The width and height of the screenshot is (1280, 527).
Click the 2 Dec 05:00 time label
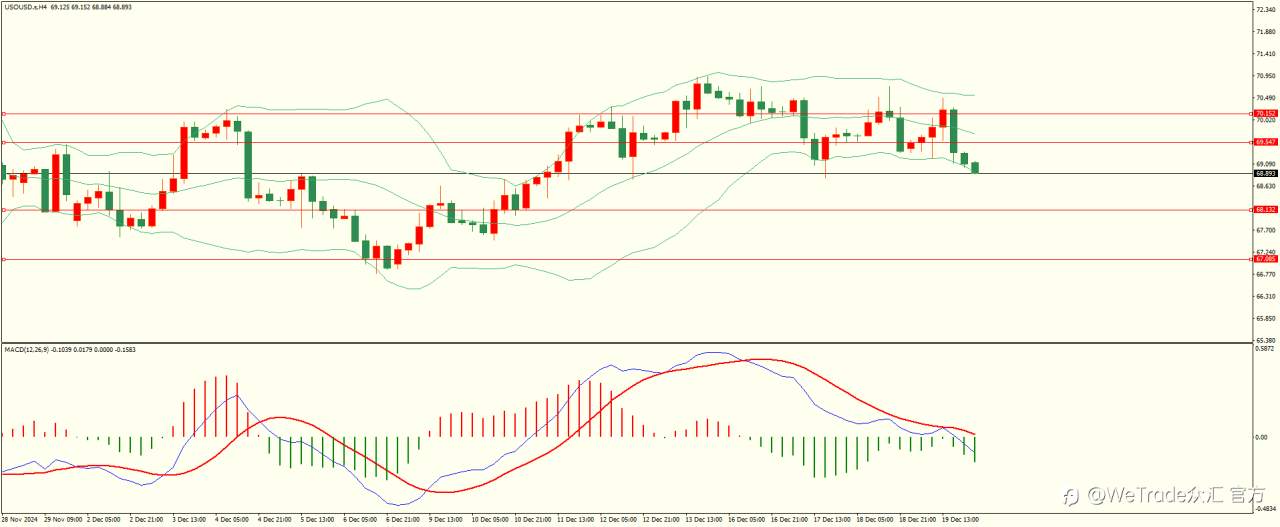(x=103, y=520)
